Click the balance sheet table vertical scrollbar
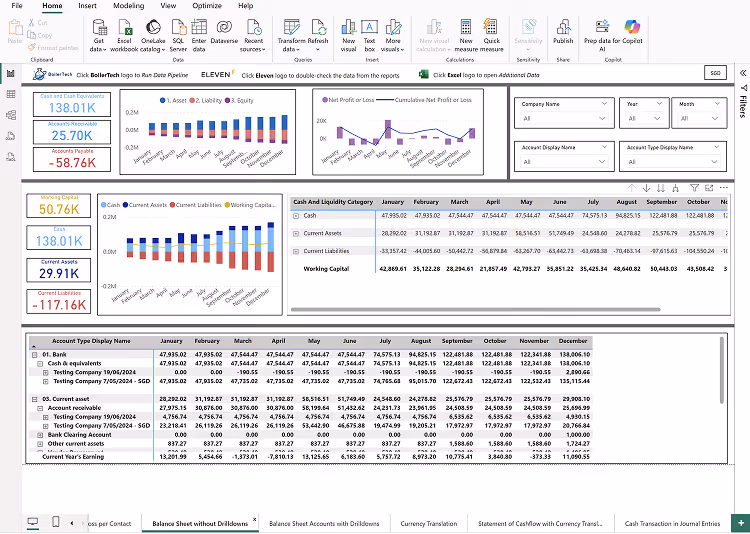750x534 pixels. pyautogui.click(x=722, y=370)
